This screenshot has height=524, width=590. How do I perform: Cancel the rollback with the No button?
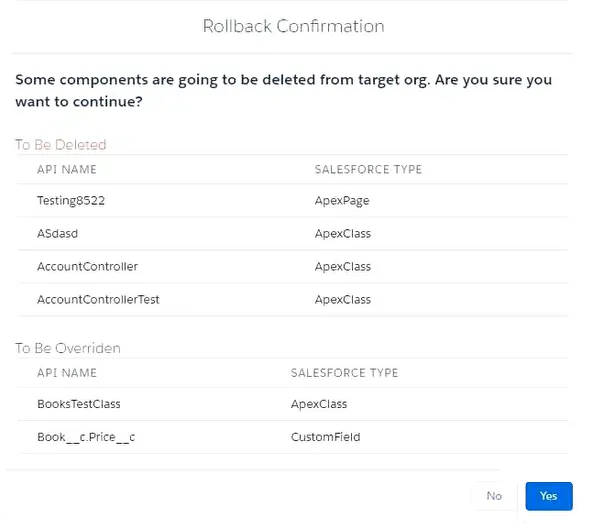(494, 496)
